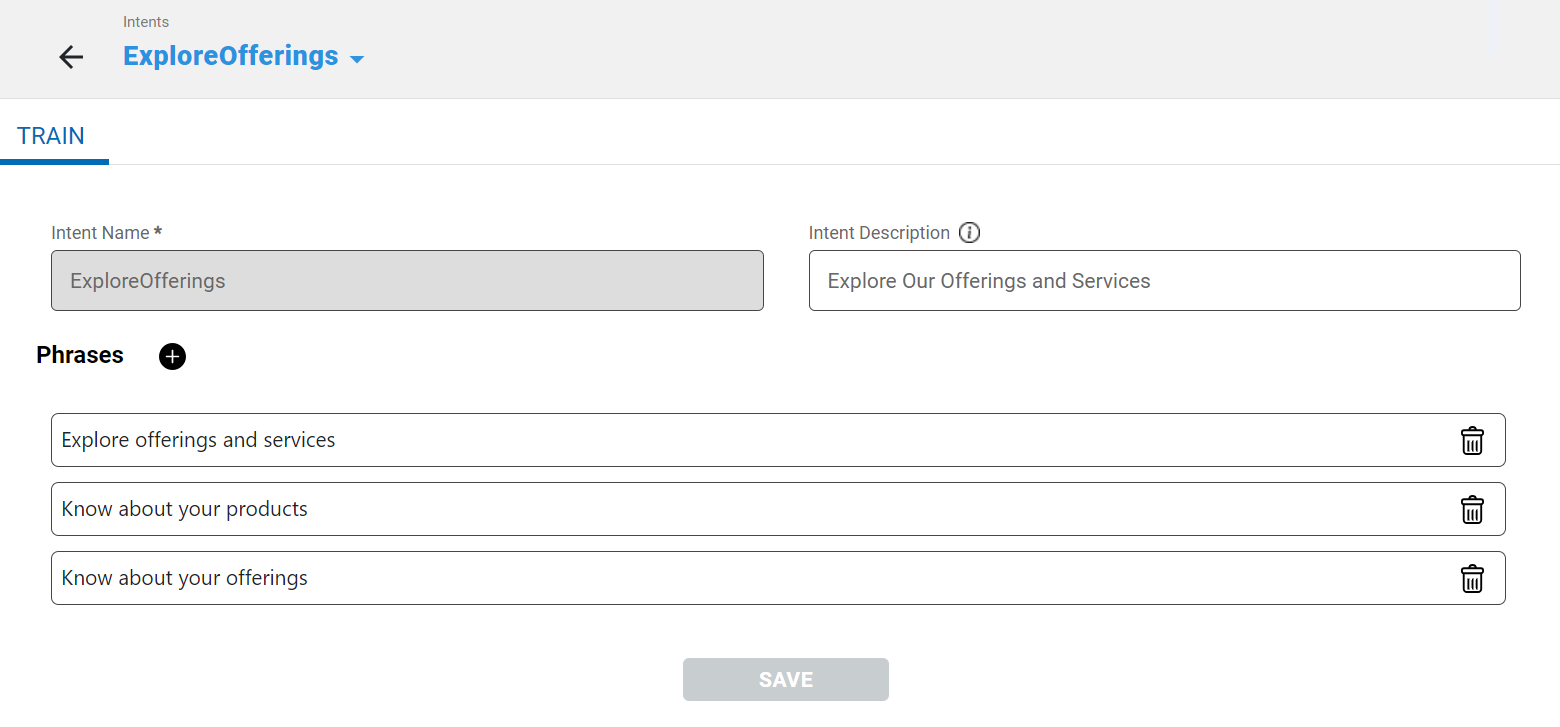Edit the 'Explore offerings and services' phrase text
Image resolution: width=1560 pixels, height=727 pixels.
pos(700,440)
